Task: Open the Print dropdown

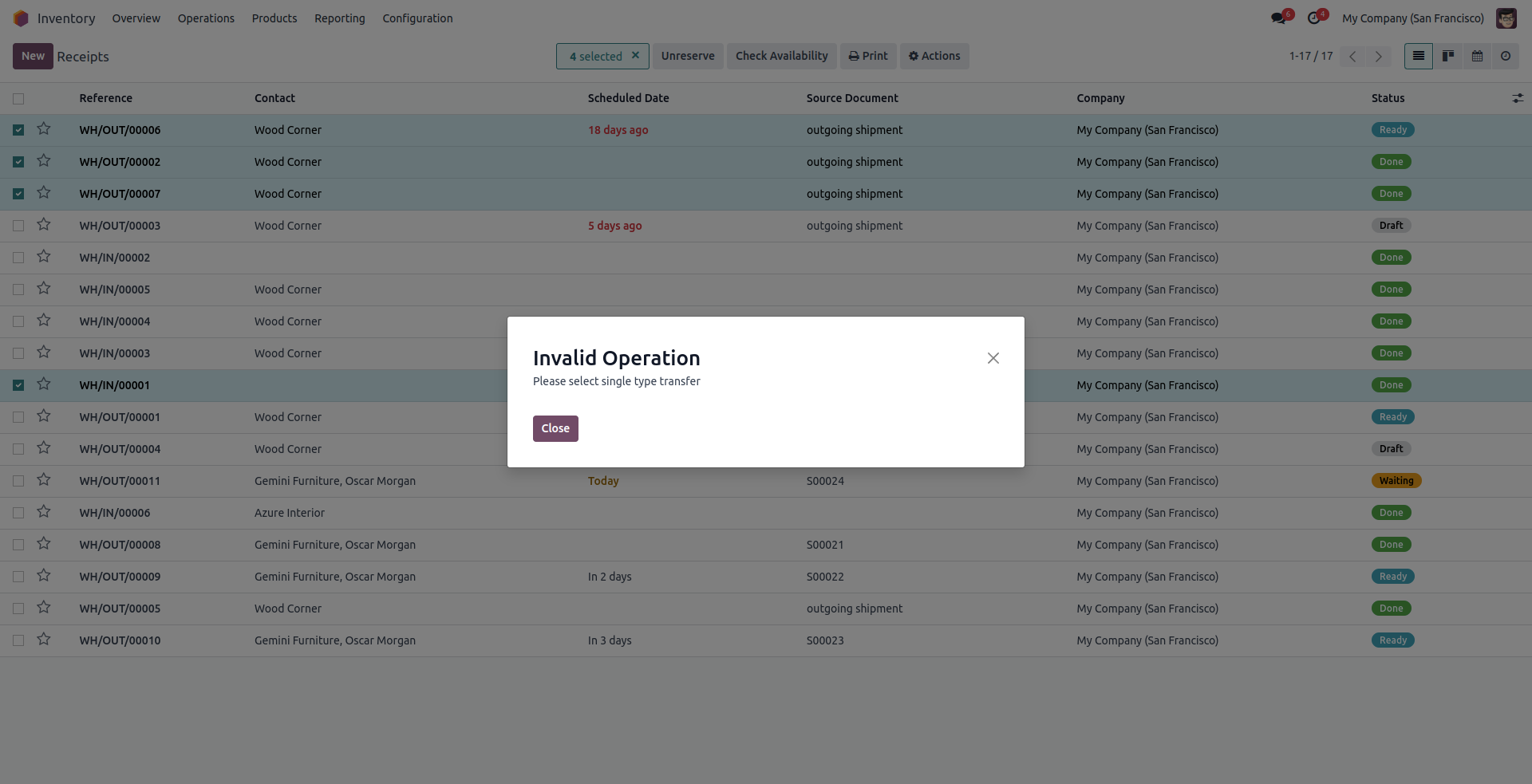Action: tap(868, 56)
